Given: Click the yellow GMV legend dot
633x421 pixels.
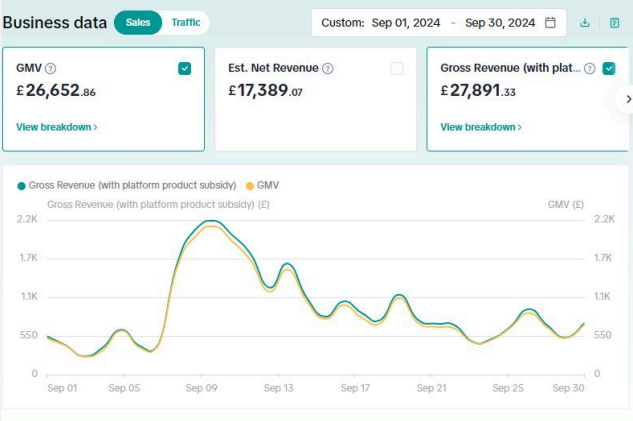Looking at the screenshot, I should coord(249,185).
